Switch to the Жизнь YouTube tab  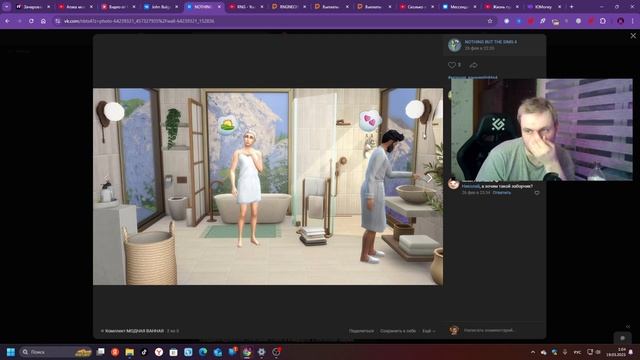(502, 7)
